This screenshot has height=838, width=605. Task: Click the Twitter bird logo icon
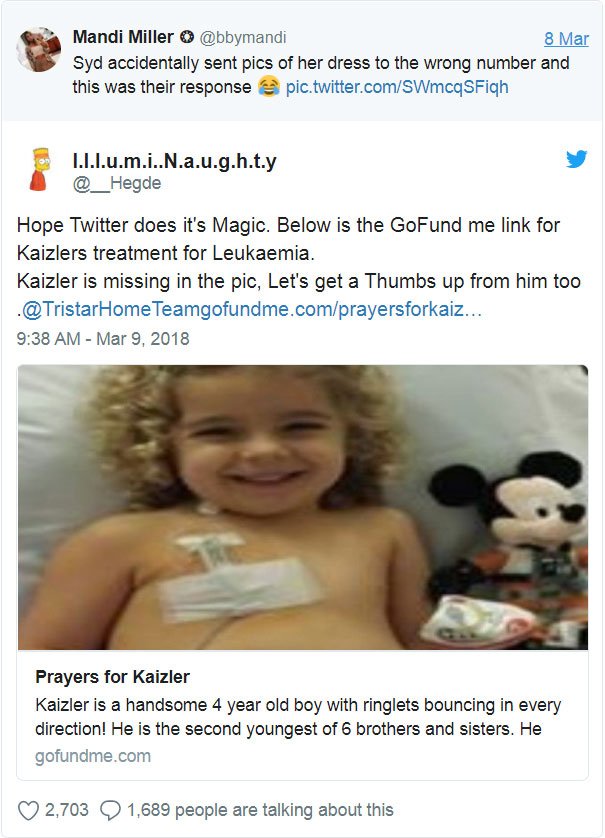coord(577,159)
